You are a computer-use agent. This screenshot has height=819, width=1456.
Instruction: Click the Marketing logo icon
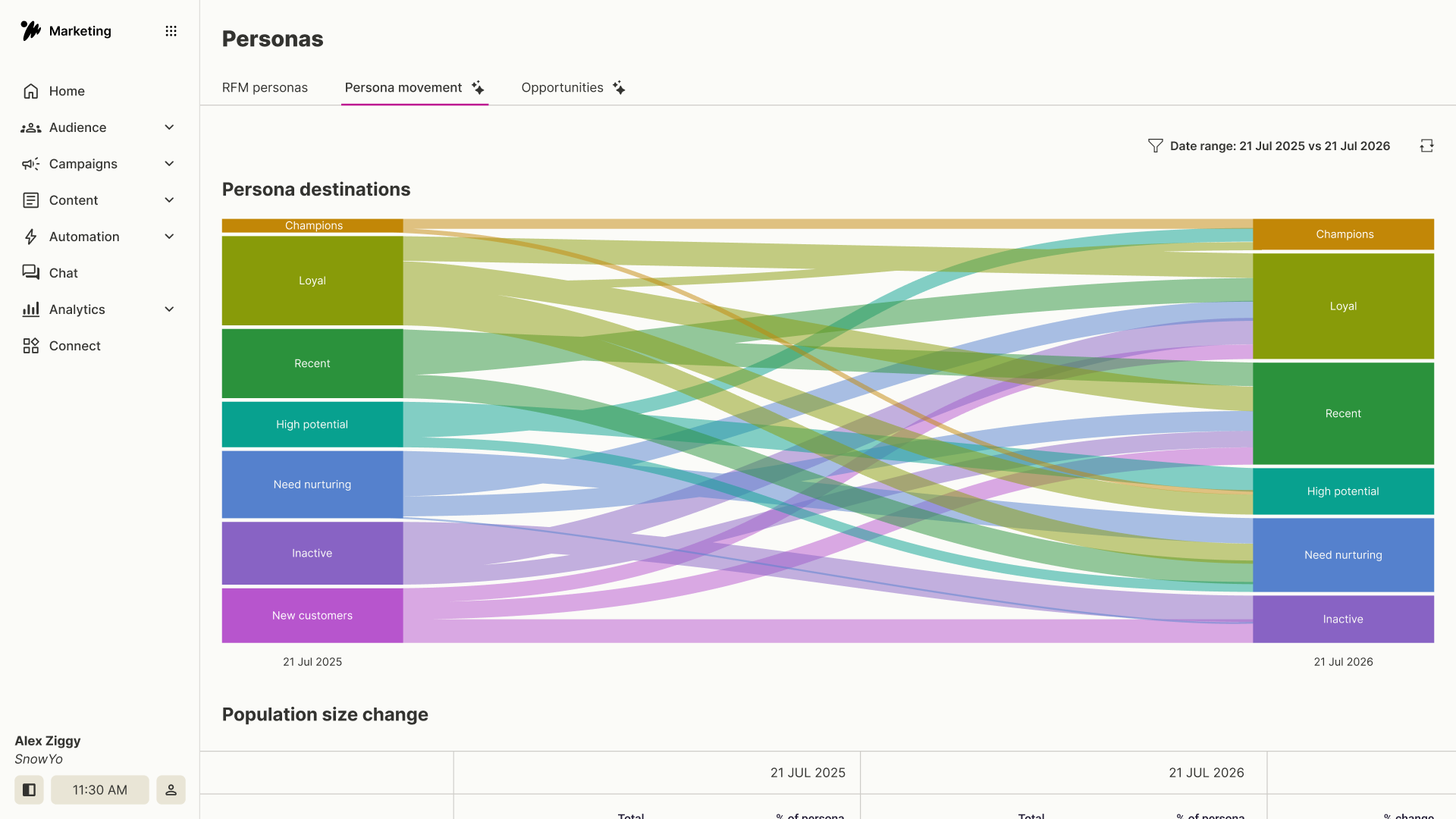coord(30,30)
